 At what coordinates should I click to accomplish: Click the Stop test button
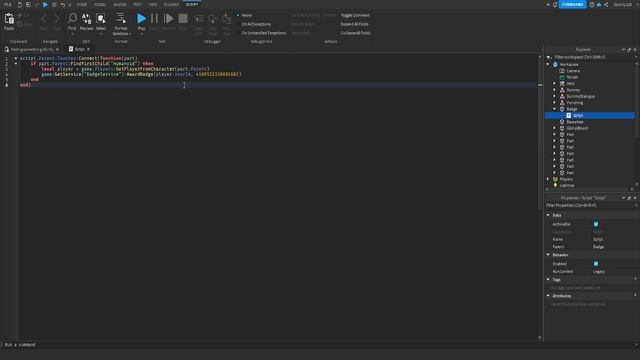click(x=183, y=18)
